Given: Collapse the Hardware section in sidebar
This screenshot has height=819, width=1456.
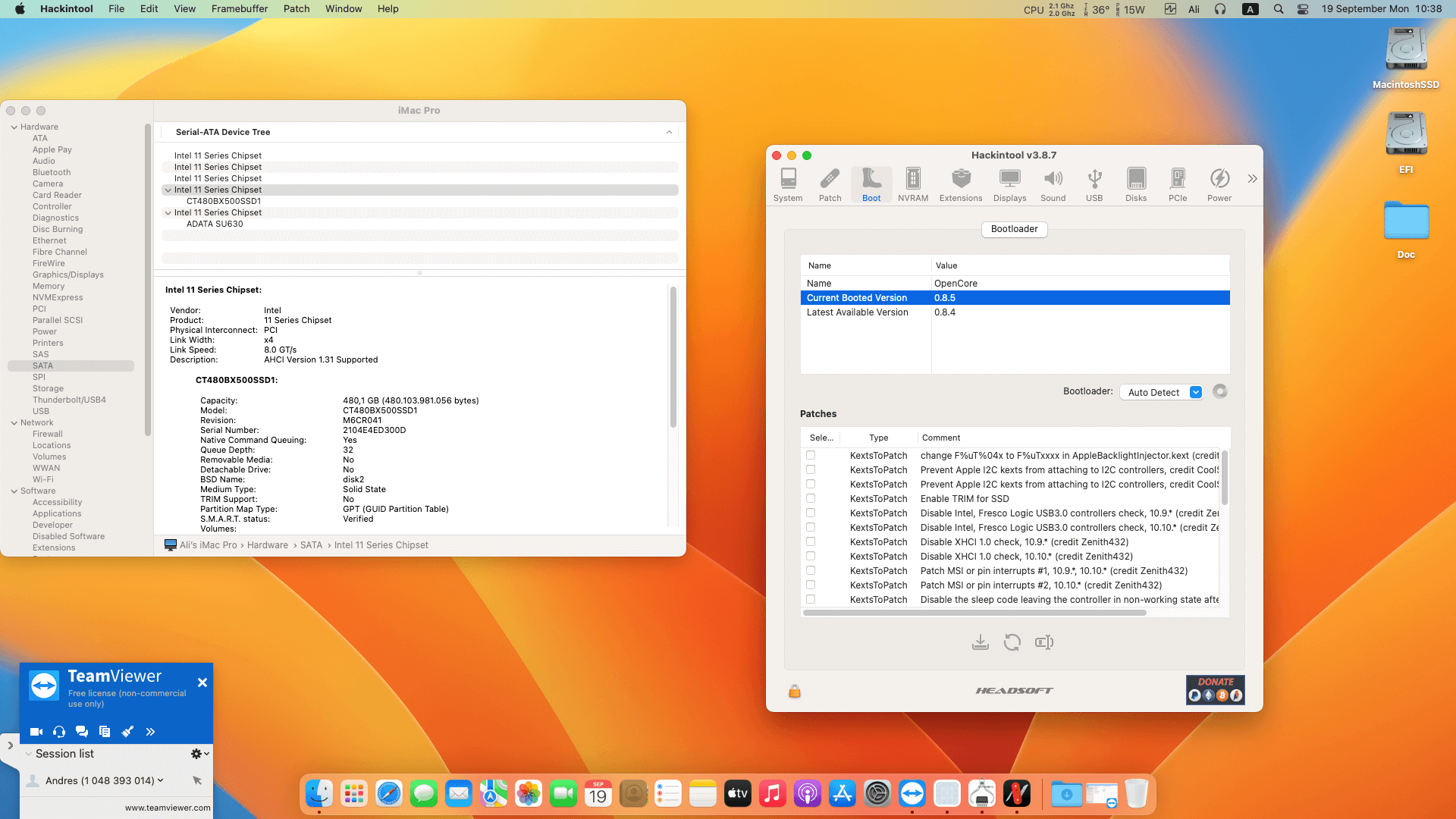Looking at the screenshot, I should (x=14, y=127).
